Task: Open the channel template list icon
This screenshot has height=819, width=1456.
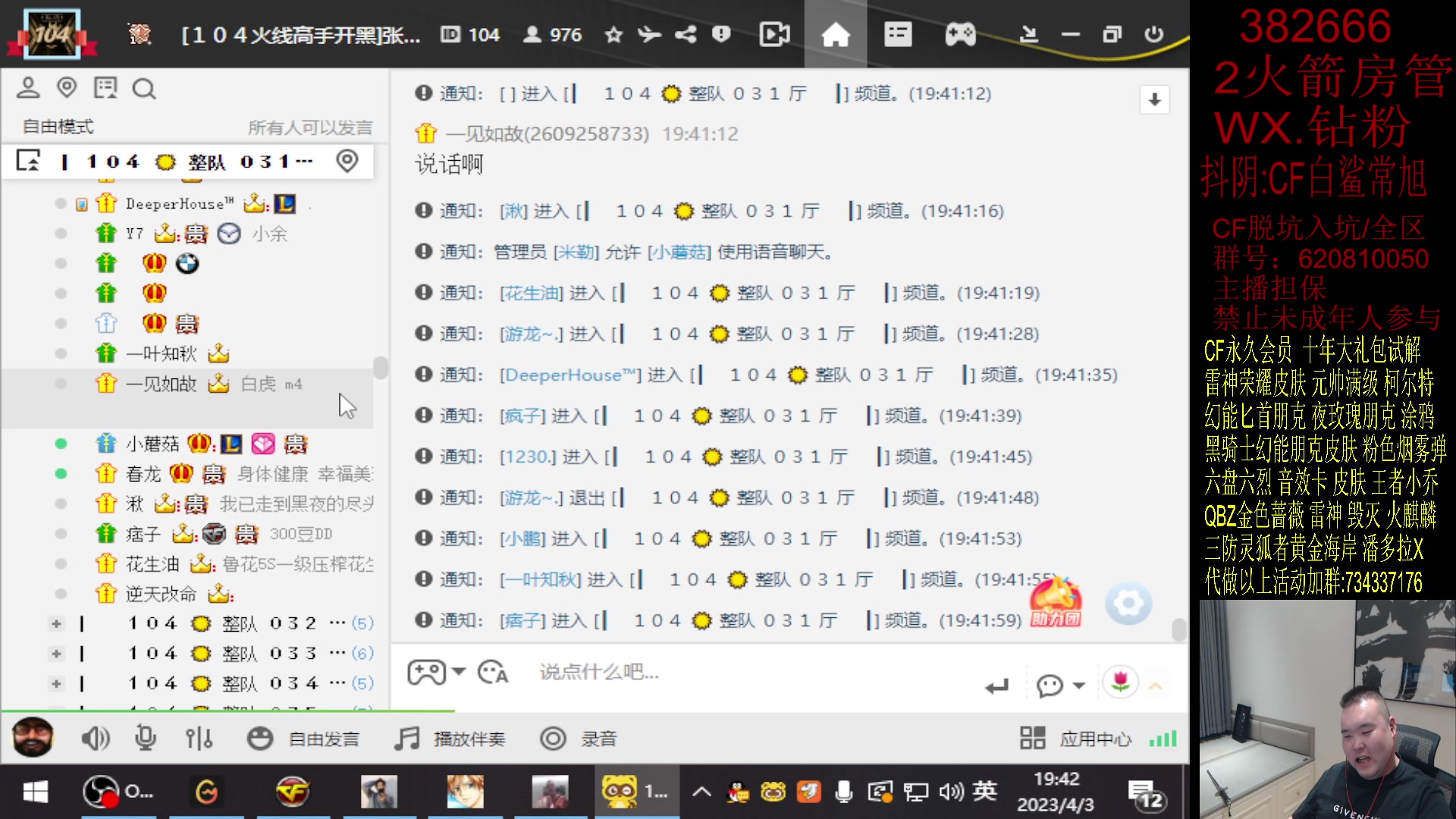Action: (x=898, y=34)
